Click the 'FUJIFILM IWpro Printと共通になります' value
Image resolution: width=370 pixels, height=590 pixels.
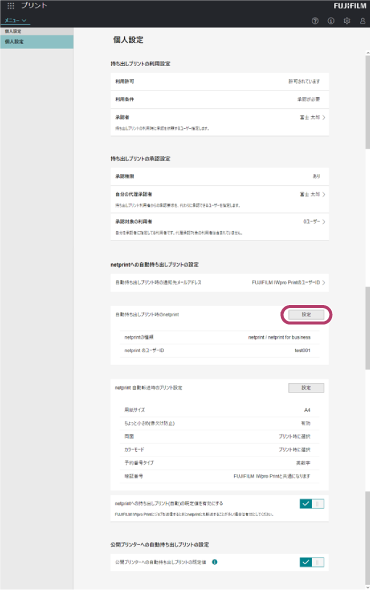pyautogui.click(x=272, y=476)
